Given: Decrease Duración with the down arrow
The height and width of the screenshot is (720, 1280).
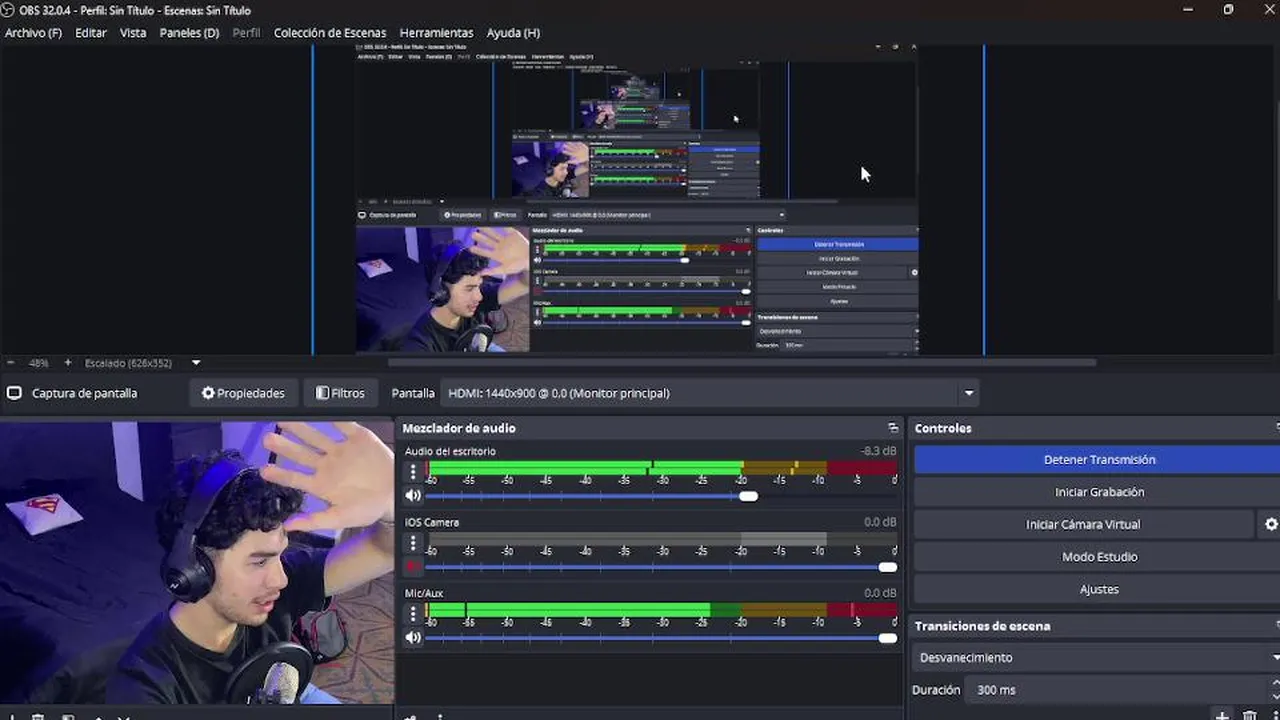Looking at the screenshot, I should click(1276, 696).
